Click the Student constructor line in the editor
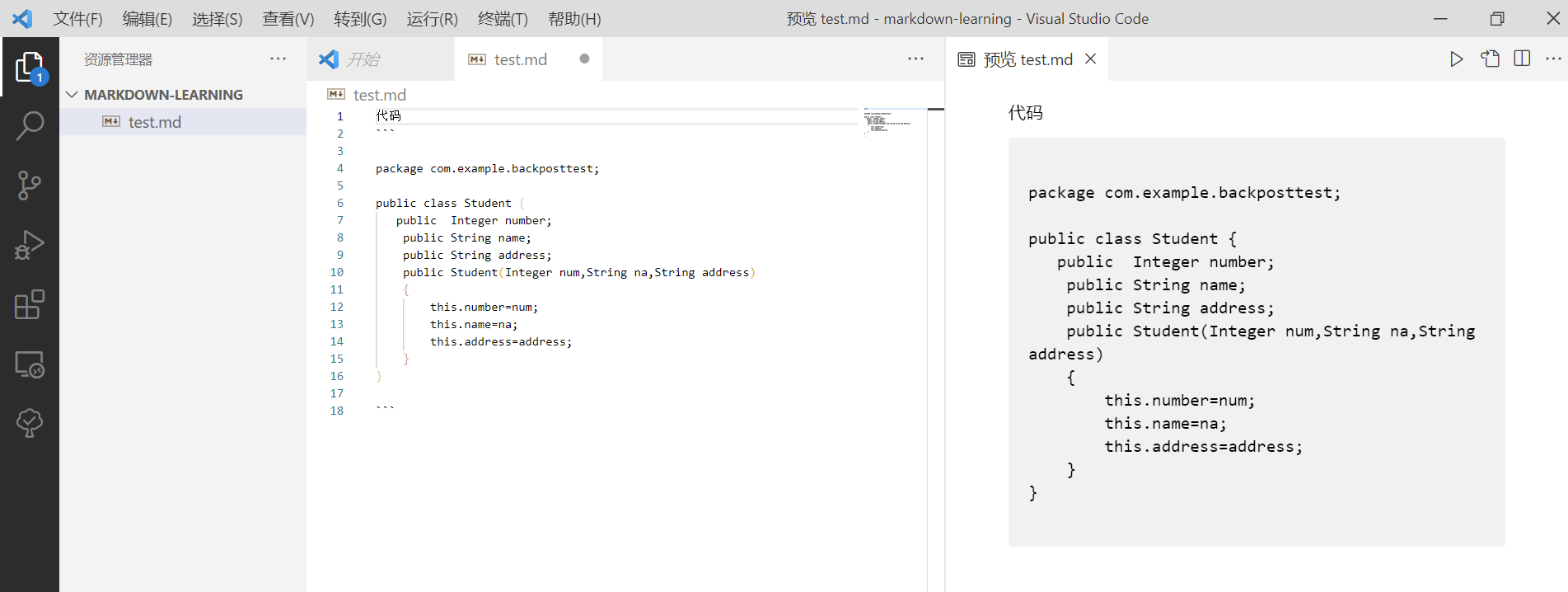1568x592 pixels. pos(579,272)
